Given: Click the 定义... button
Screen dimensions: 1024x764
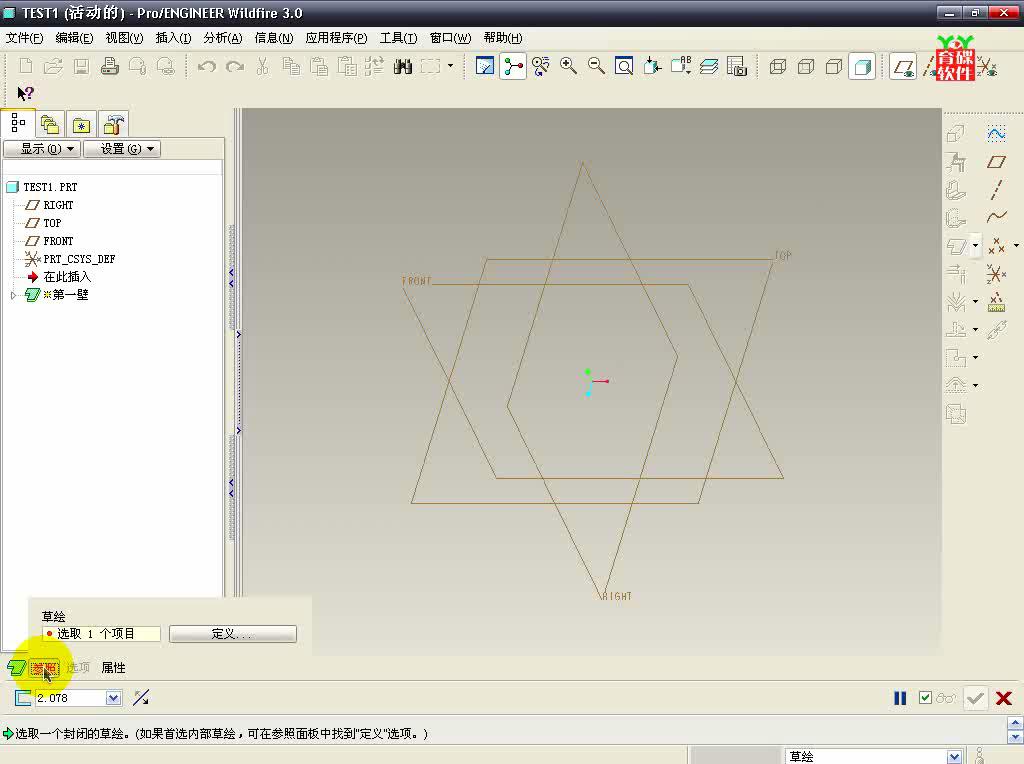Looking at the screenshot, I should [x=232, y=634].
